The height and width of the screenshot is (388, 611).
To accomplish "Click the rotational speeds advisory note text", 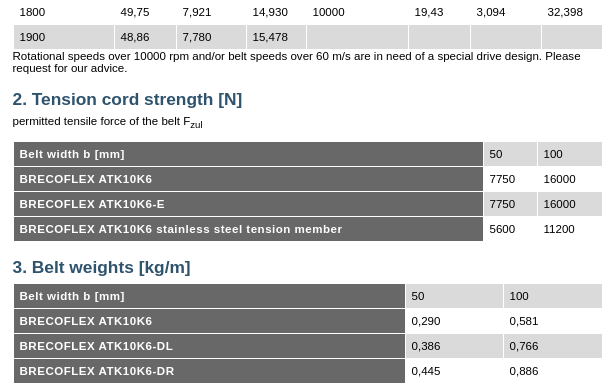I will click(296, 62).
